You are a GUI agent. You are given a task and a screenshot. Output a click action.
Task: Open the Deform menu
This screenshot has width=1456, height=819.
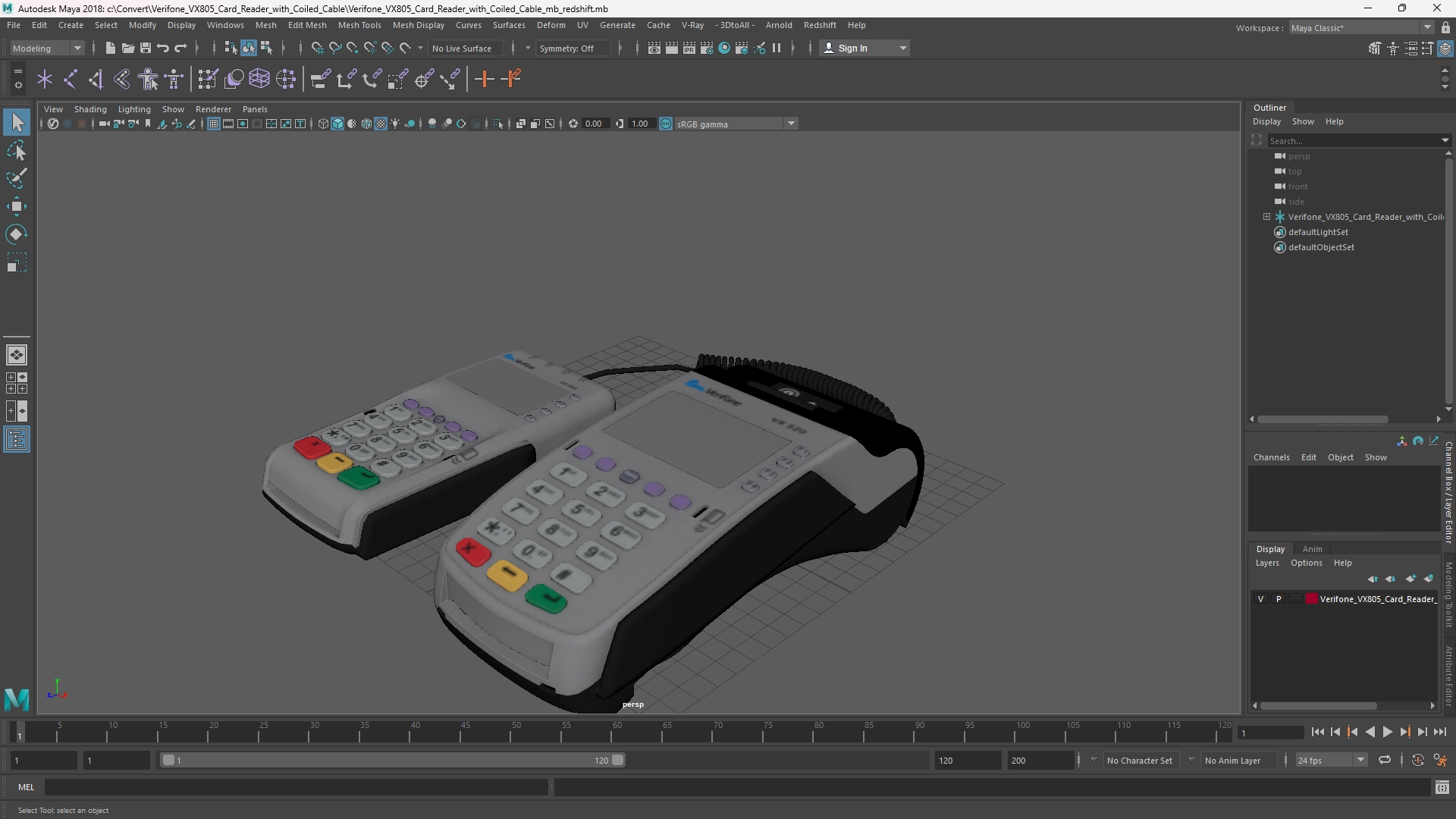(551, 25)
